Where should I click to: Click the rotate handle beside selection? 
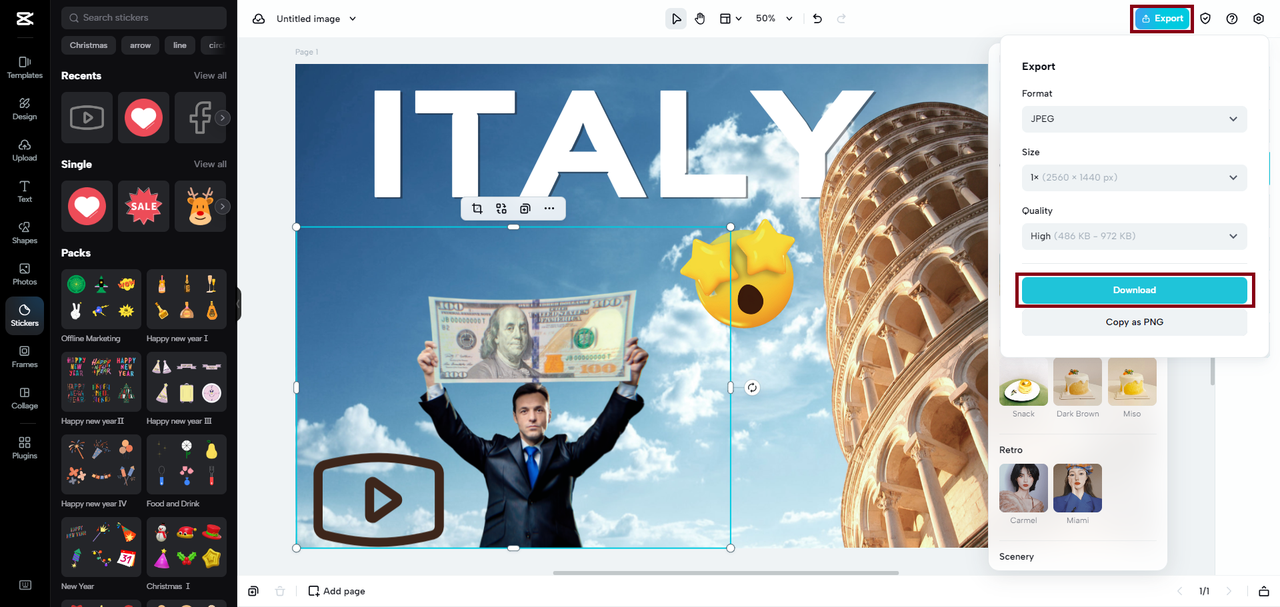pos(752,387)
